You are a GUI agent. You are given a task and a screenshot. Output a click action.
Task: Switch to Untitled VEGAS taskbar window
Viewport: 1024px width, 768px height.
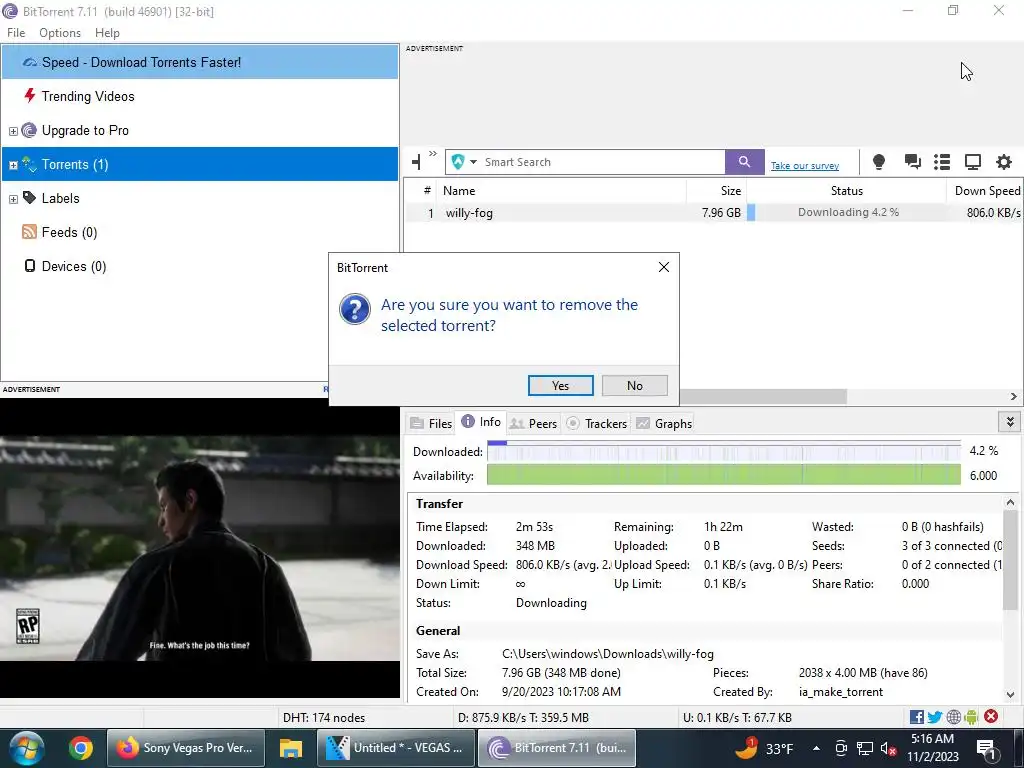point(396,748)
